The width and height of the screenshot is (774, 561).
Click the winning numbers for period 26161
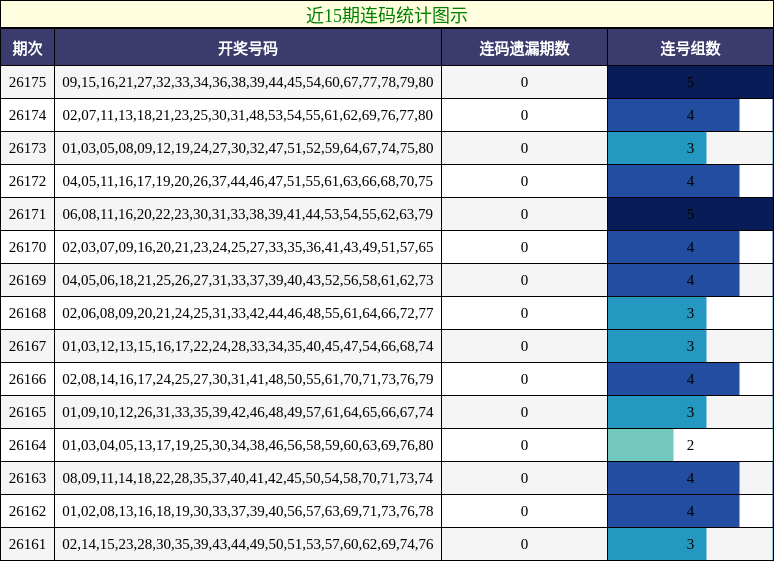click(x=248, y=544)
